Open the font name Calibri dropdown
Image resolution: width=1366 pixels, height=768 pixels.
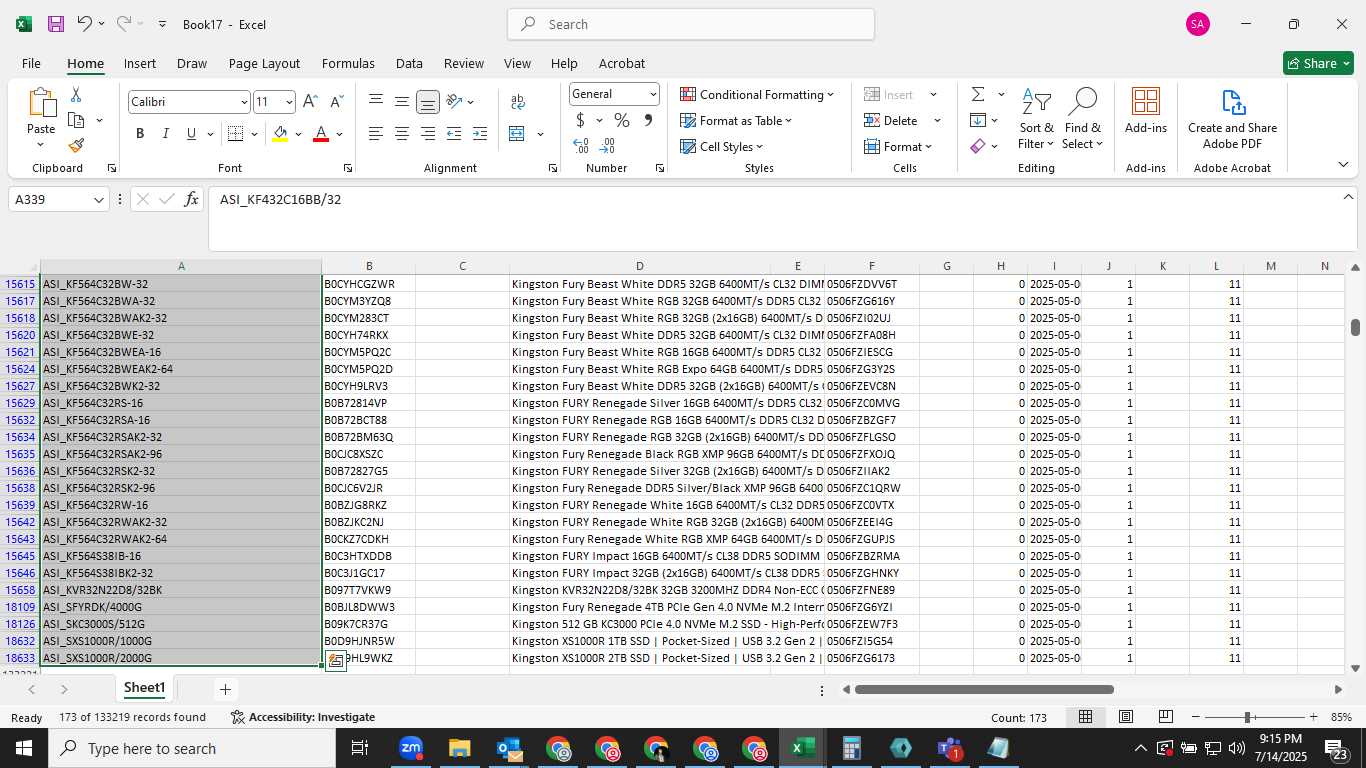click(x=243, y=102)
